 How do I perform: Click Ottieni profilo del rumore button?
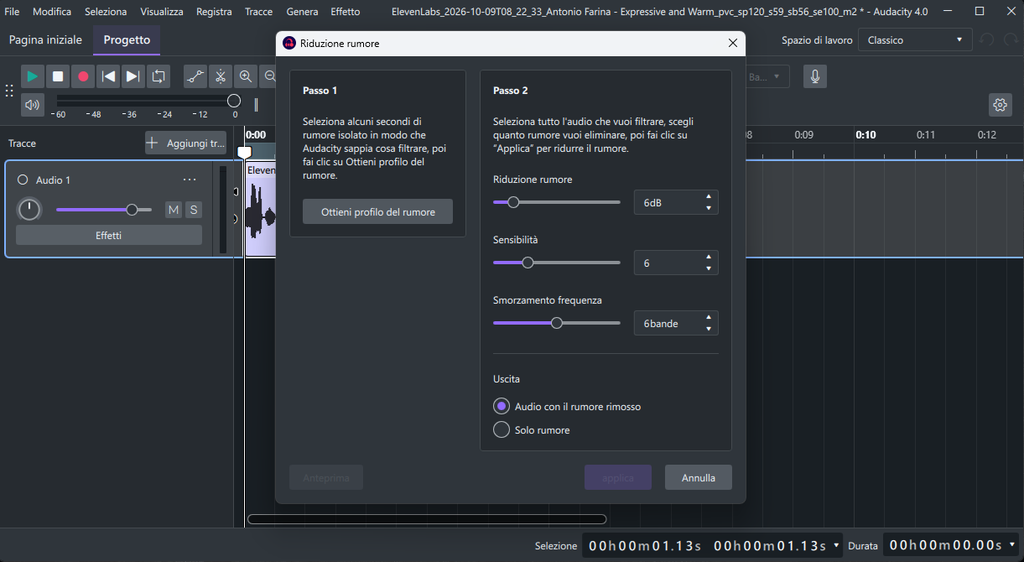click(377, 211)
